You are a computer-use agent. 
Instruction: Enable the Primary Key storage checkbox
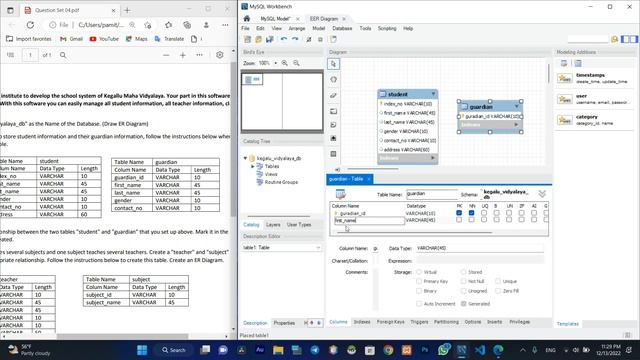(419, 281)
